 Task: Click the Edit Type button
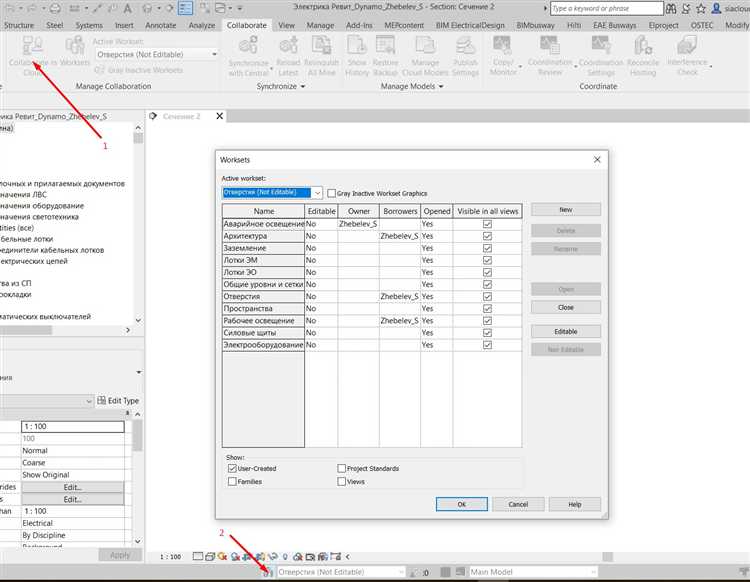tap(118, 401)
